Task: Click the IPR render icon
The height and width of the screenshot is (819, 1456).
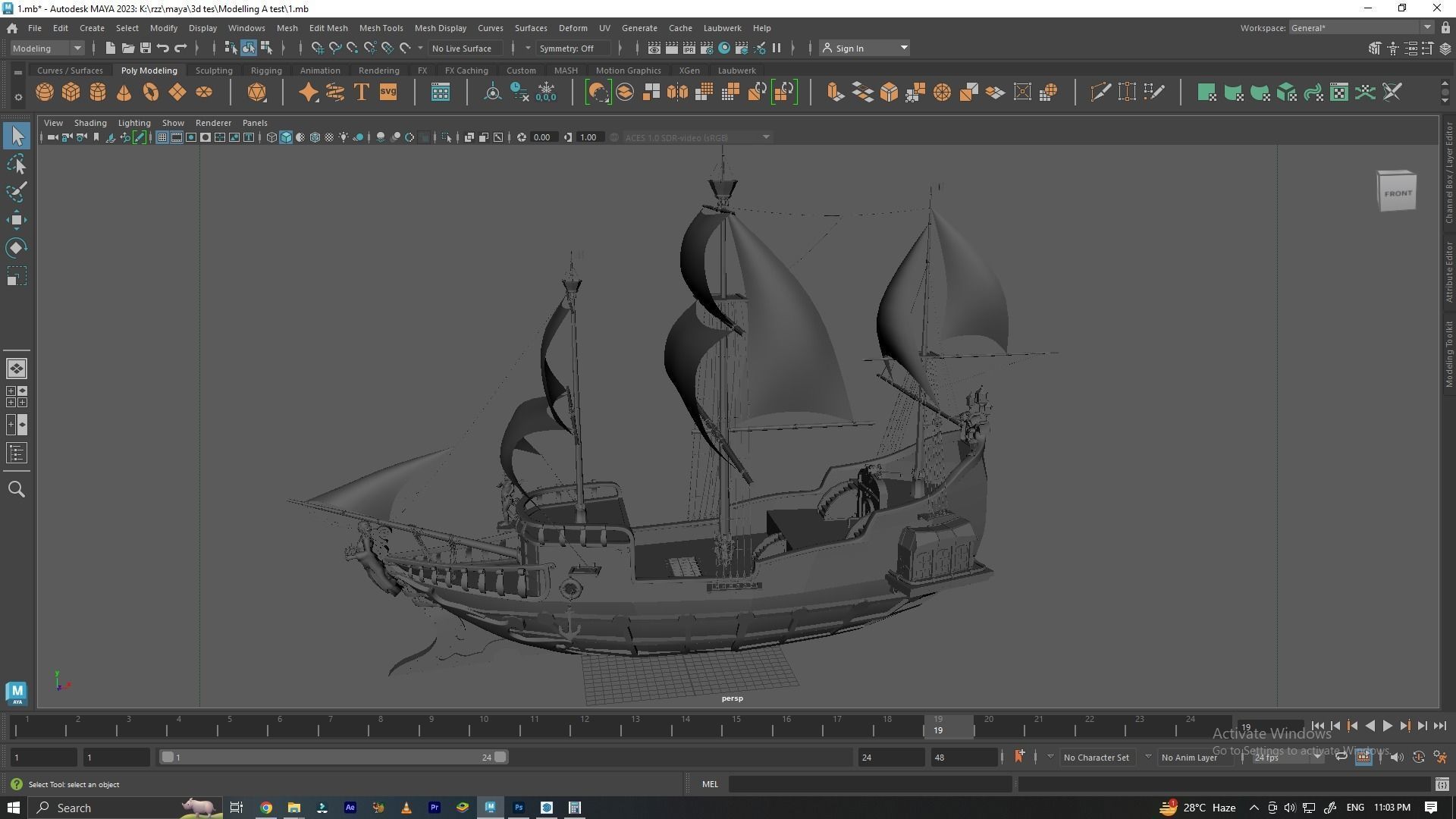Action: (689, 48)
